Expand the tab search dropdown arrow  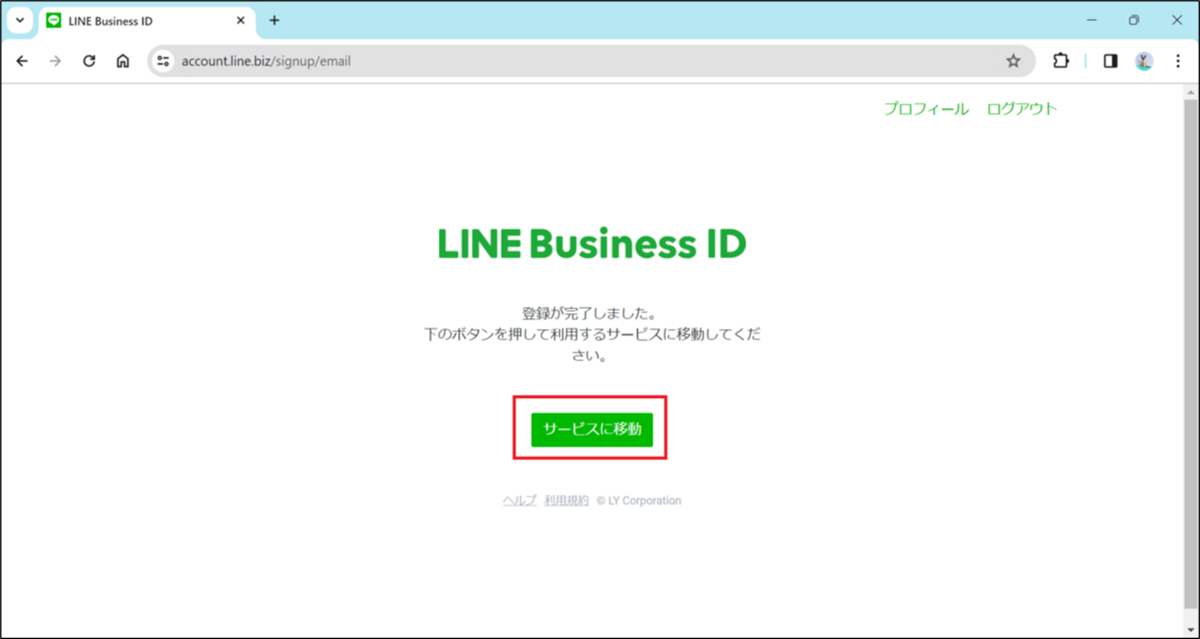(x=19, y=21)
